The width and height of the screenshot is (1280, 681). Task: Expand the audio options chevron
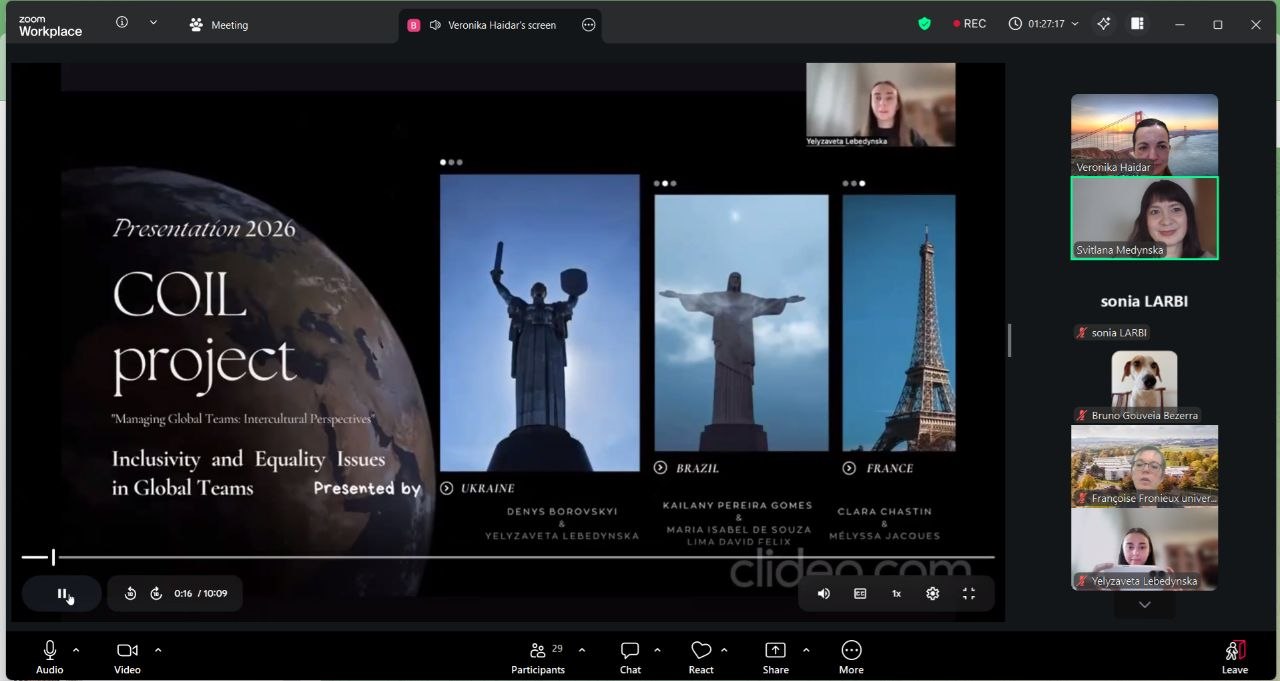[x=76, y=650]
